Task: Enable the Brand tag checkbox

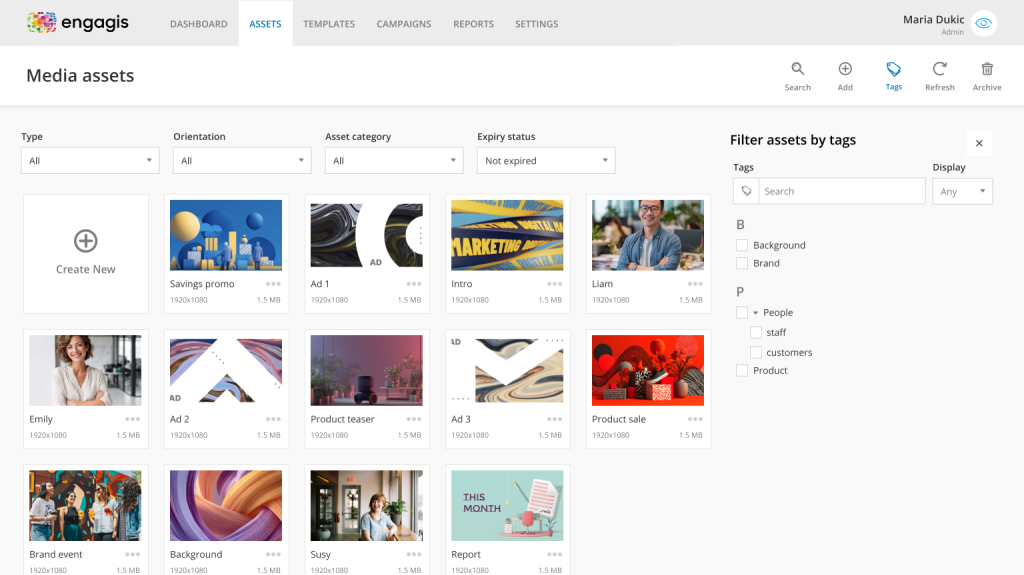Action: 742,263
